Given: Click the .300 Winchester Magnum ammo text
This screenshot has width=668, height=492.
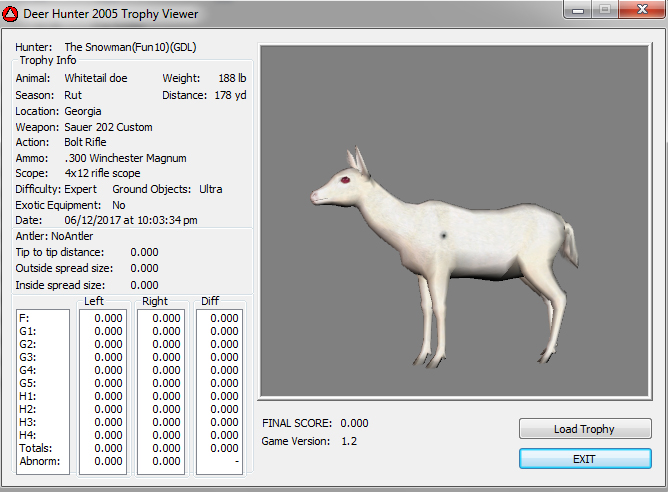Looking at the screenshot, I should [x=125, y=158].
